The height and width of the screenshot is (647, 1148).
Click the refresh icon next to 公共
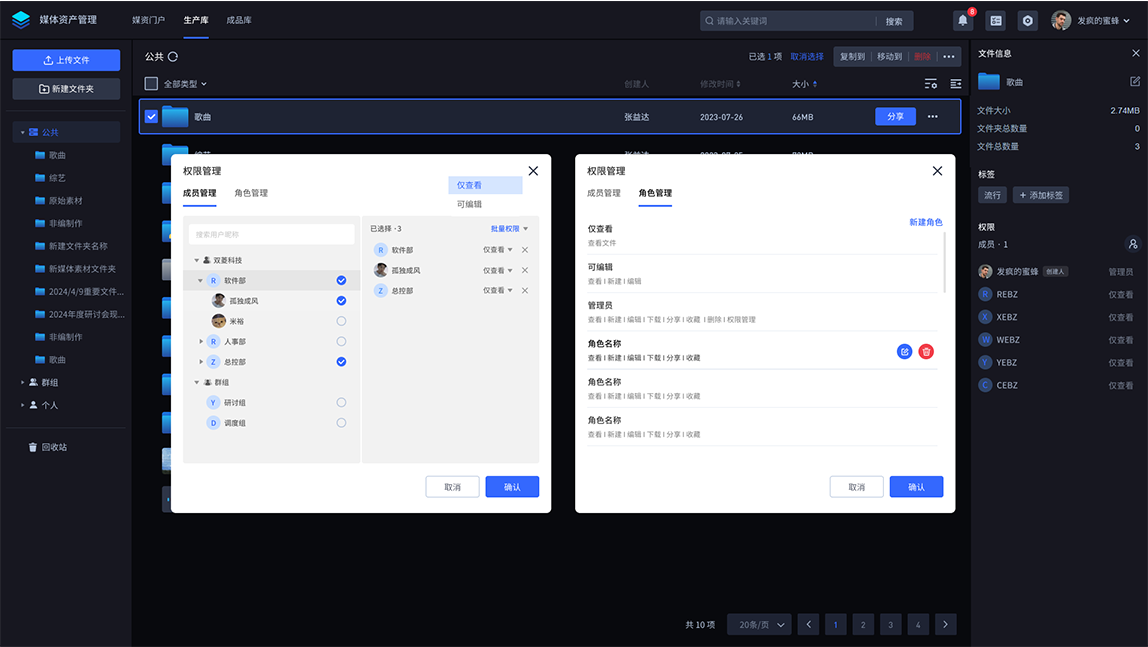pos(173,57)
